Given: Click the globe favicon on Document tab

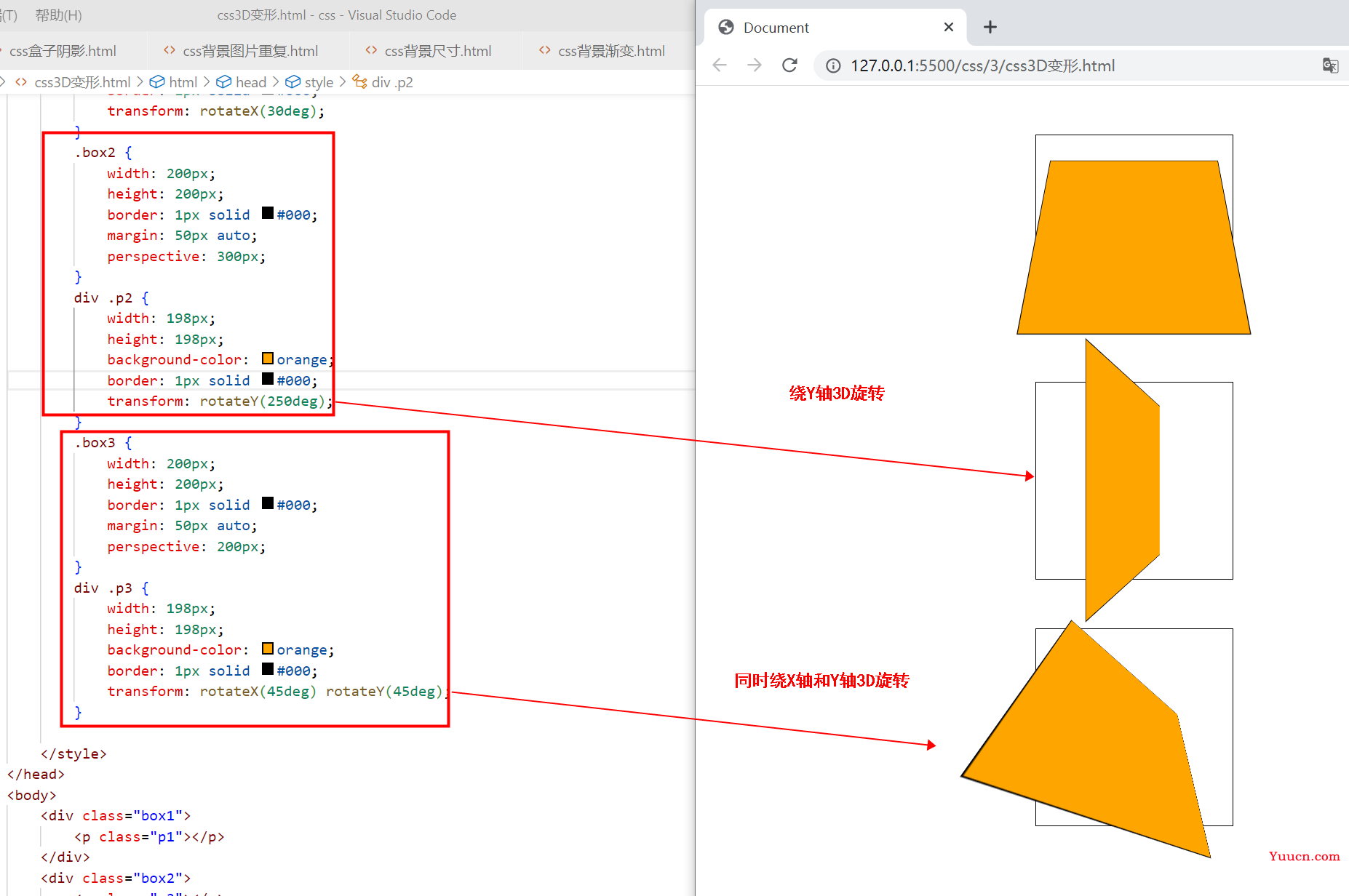Looking at the screenshot, I should point(726,27).
